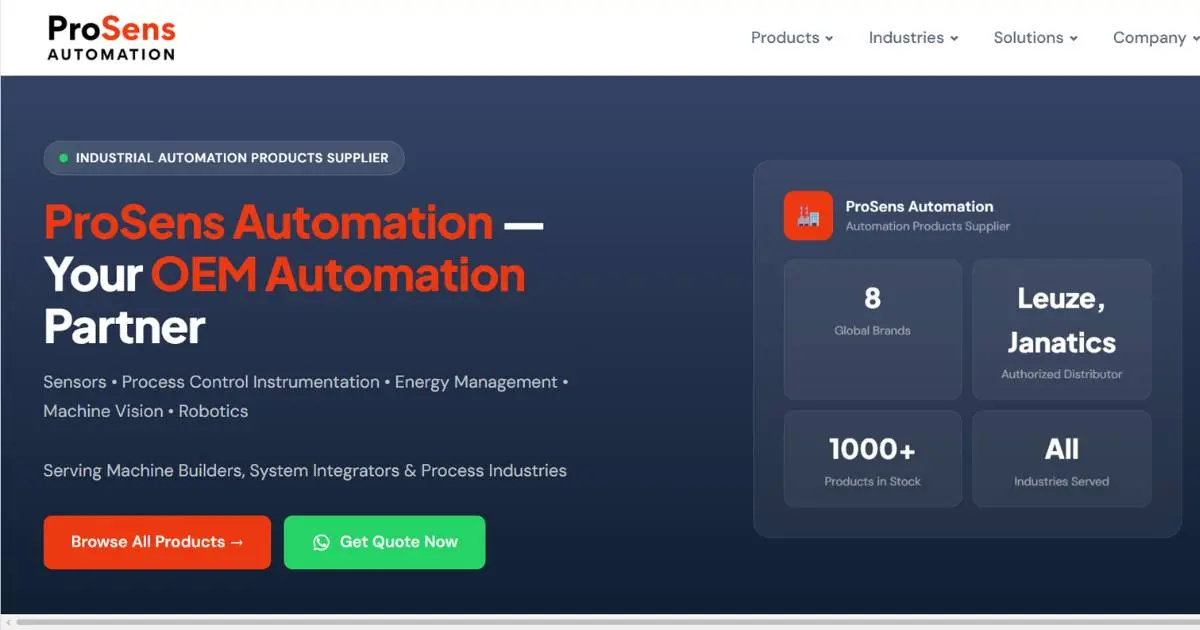Image resolution: width=1200 pixels, height=630 pixels.
Task: Click the ProSens Automation logo
Action: 111,38
